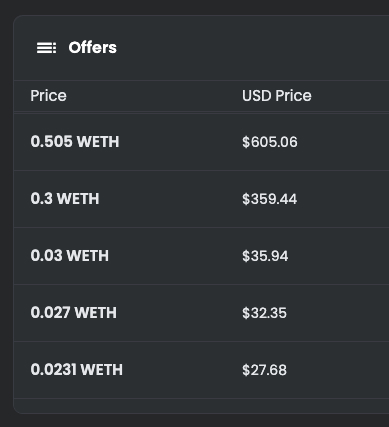
Task: Click the $27.68 USD price
Action: coord(264,370)
